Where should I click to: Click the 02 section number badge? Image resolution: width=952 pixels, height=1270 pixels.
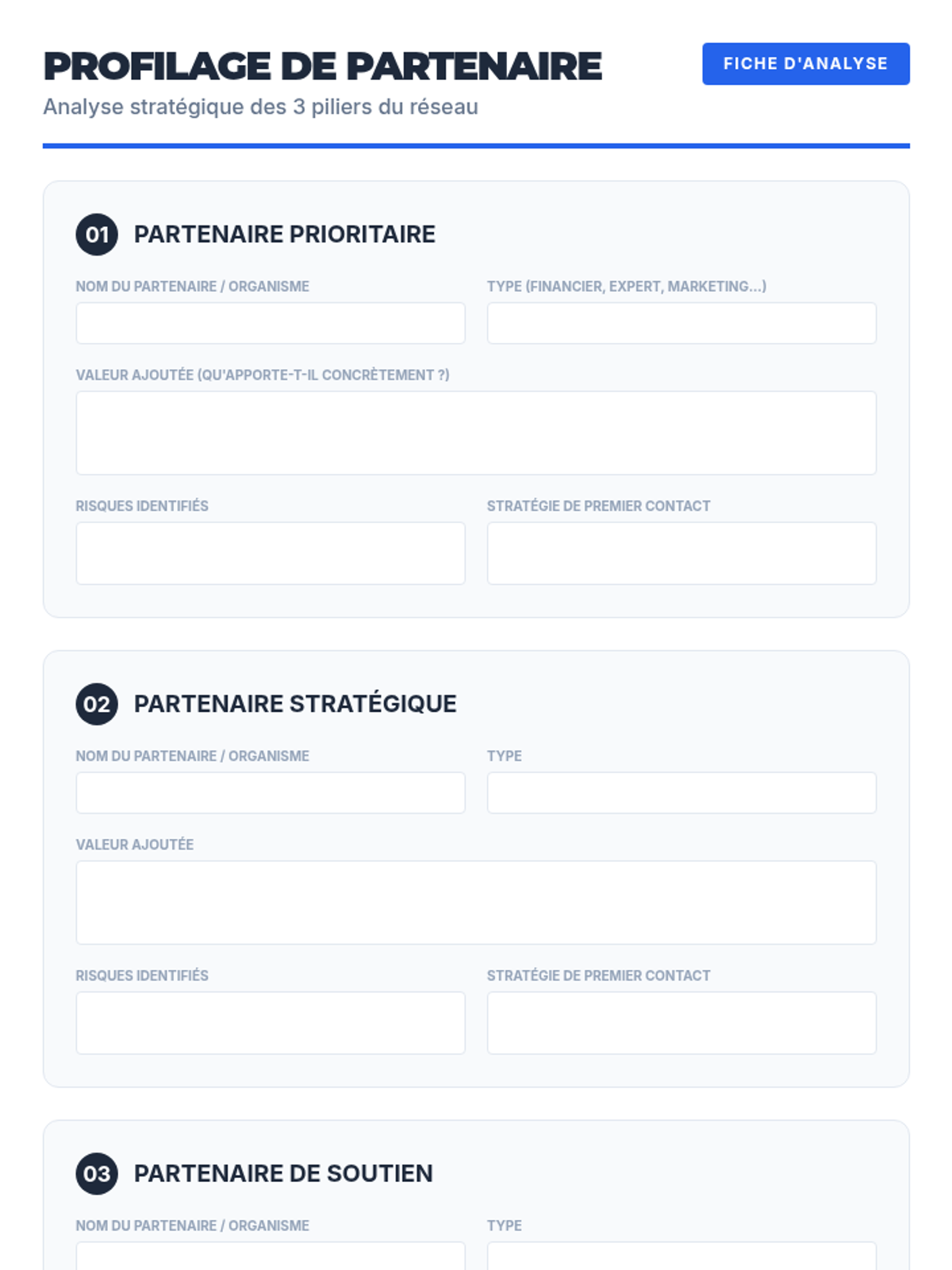pos(97,704)
